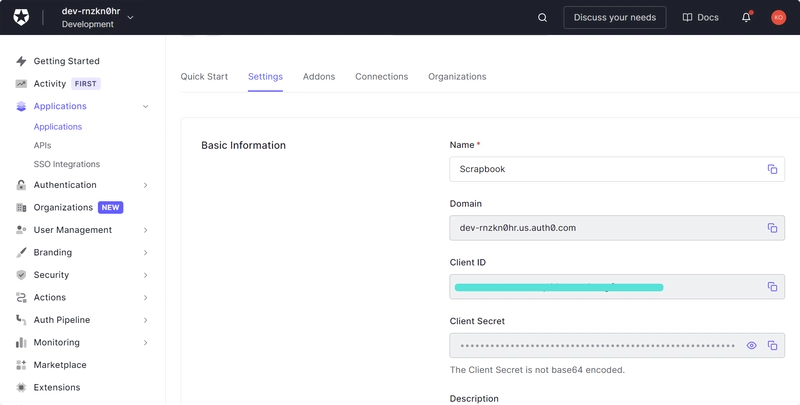The image size is (800, 405).
Task: Expand the Authentication section chevron
Action: (145, 185)
